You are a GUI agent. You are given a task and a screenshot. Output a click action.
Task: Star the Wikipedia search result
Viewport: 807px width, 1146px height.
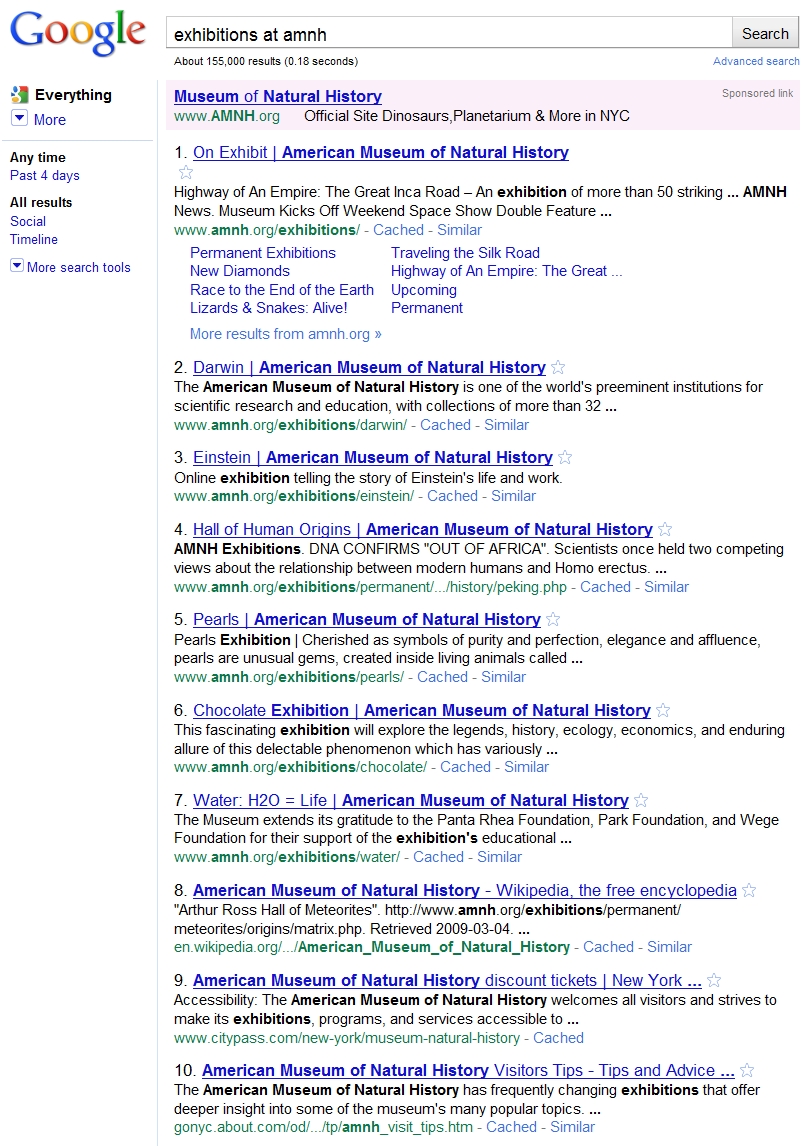[749, 890]
